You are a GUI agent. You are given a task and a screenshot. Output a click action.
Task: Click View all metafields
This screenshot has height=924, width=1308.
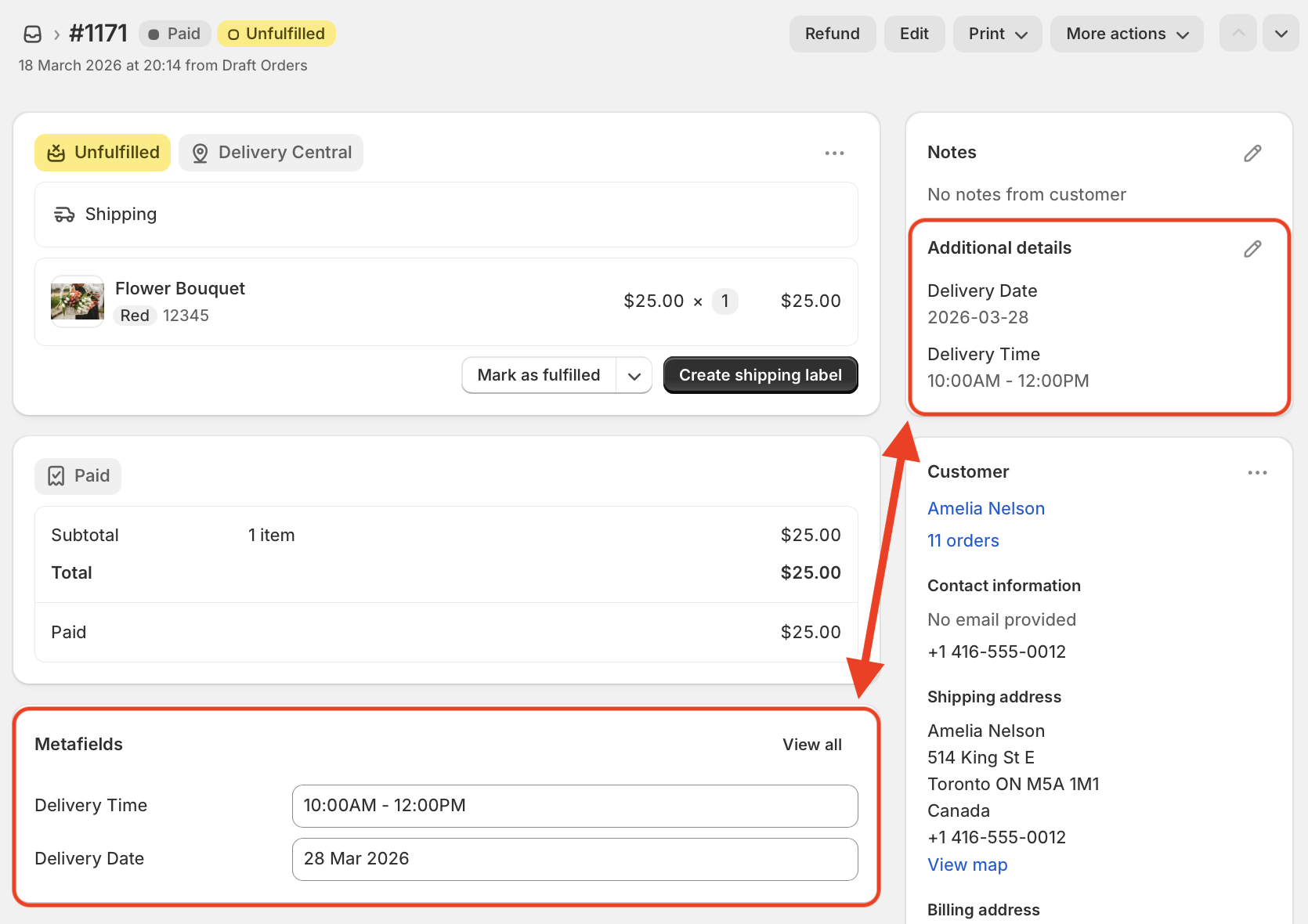click(812, 745)
